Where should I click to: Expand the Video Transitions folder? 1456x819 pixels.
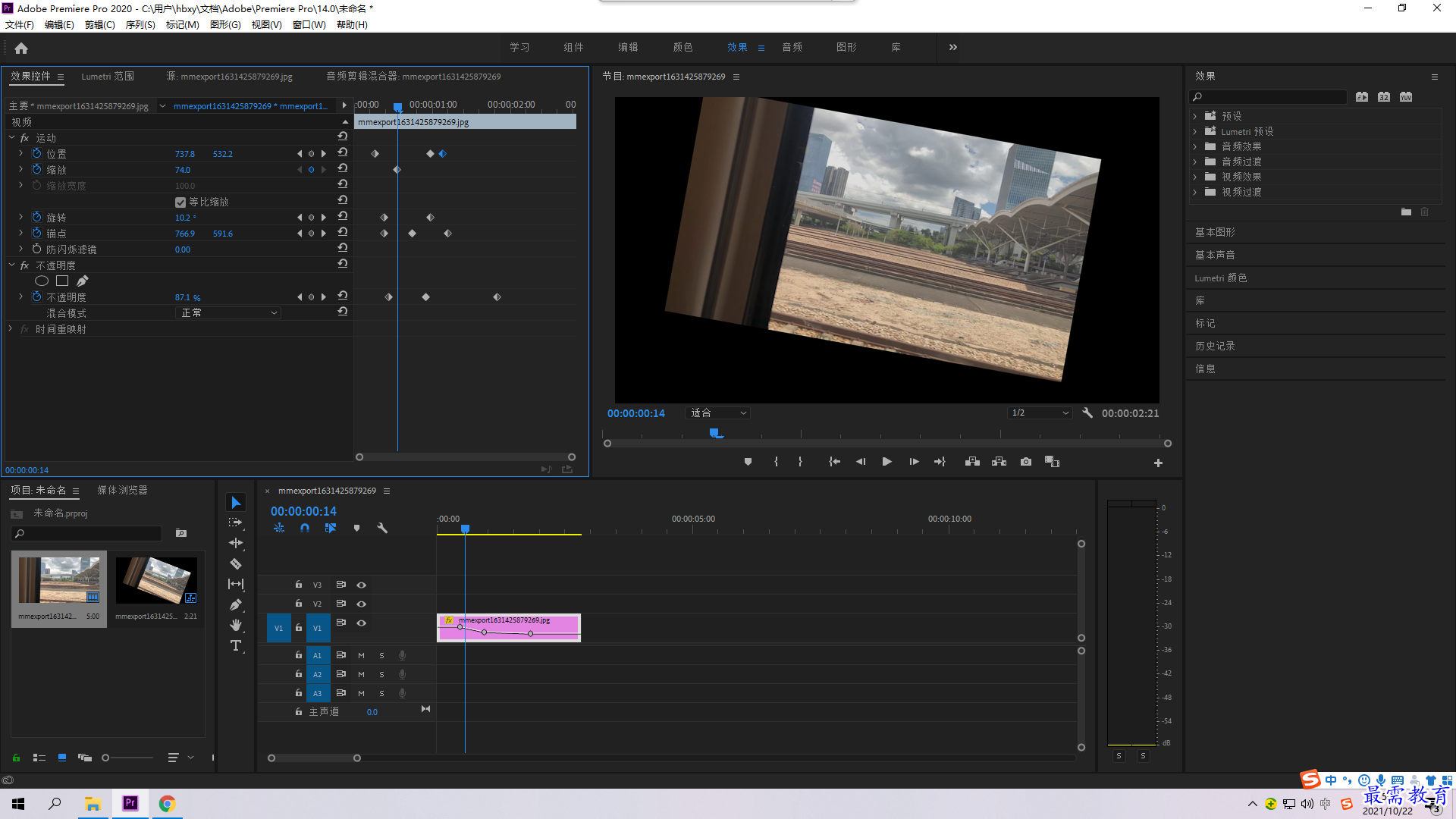point(1195,192)
